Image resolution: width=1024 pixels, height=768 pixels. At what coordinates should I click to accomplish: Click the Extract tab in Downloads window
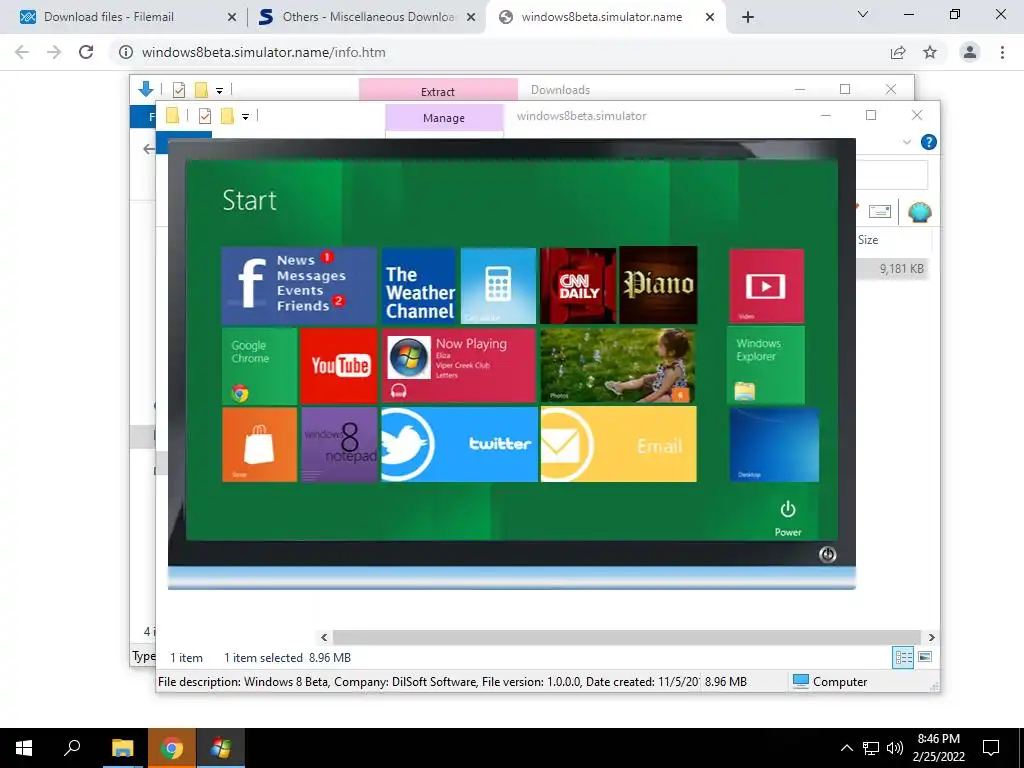tap(438, 90)
